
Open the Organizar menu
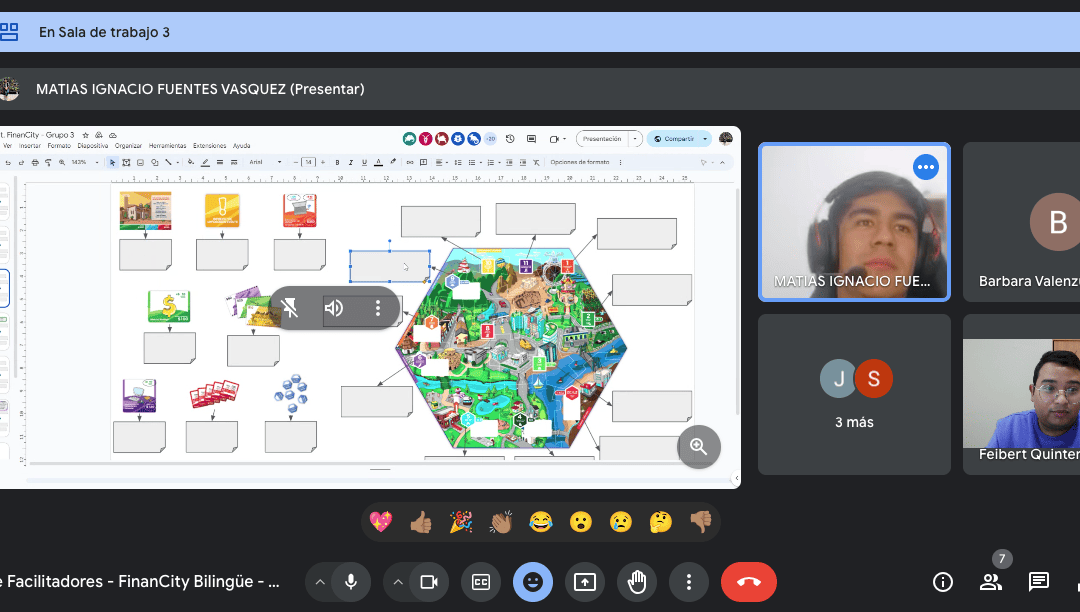coord(128,146)
